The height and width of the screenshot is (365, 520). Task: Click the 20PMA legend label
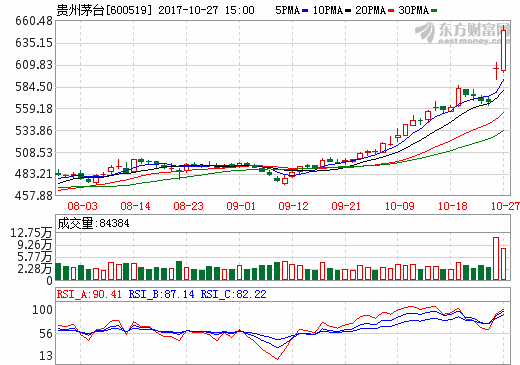pyautogui.click(x=371, y=10)
